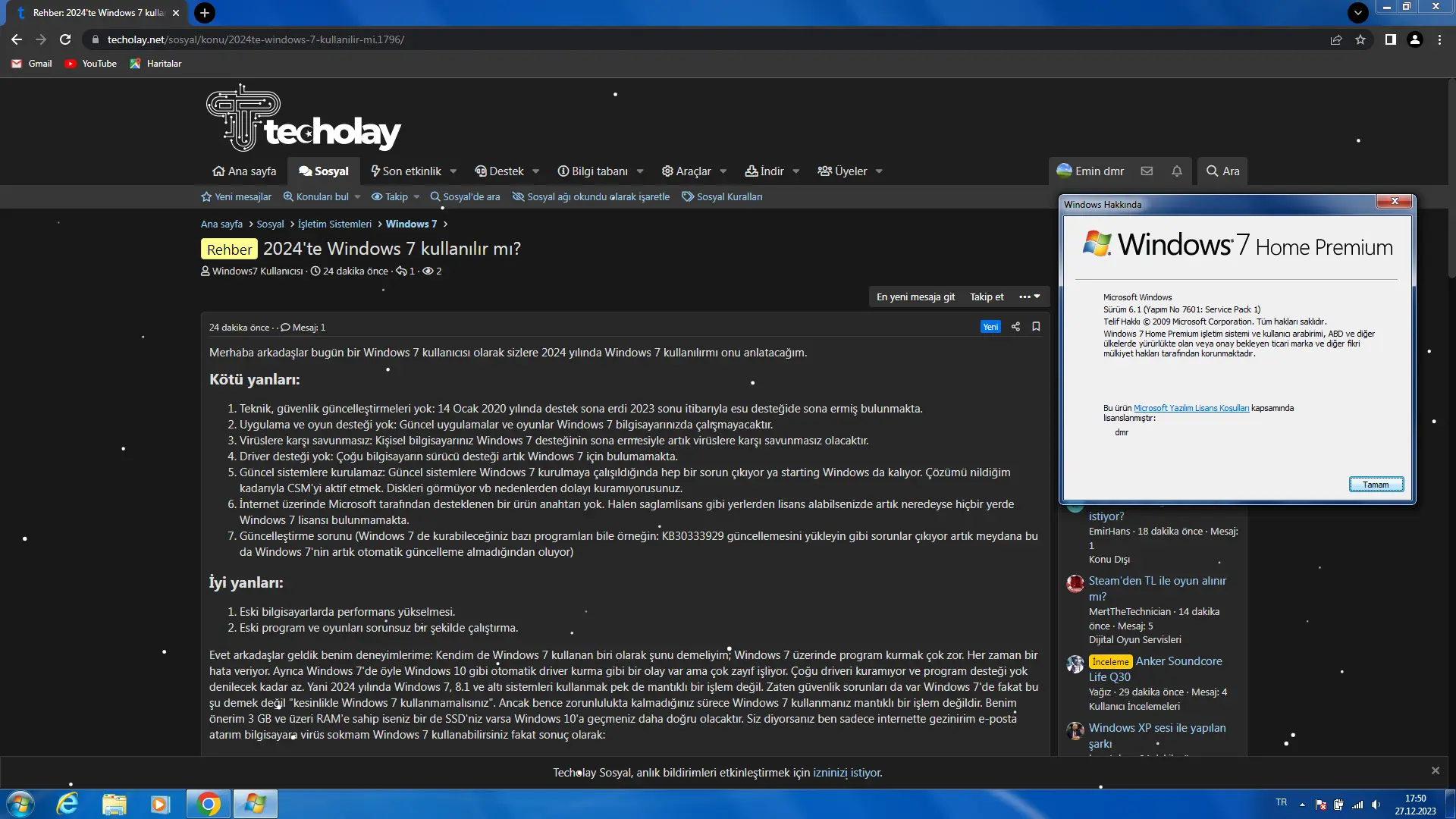Open Windows Explorer from the taskbar
The width and height of the screenshot is (1456, 819).
tap(115, 804)
